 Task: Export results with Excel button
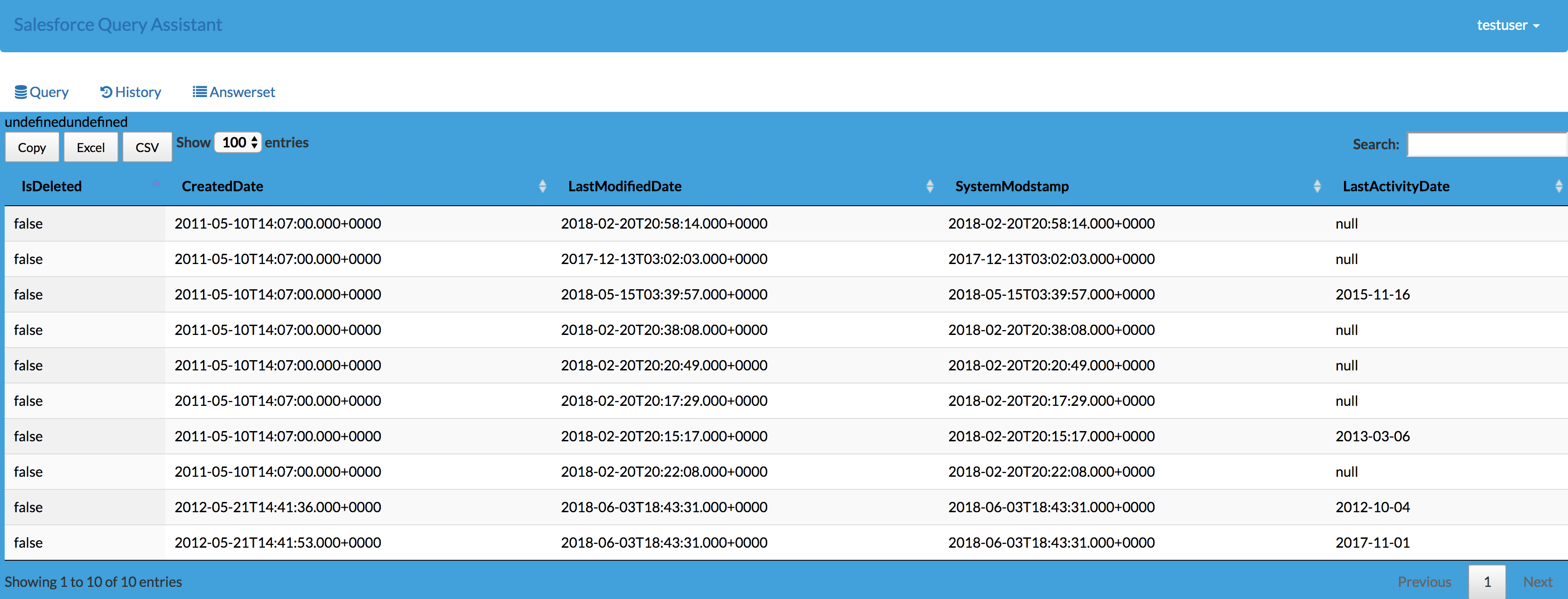(x=91, y=147)
